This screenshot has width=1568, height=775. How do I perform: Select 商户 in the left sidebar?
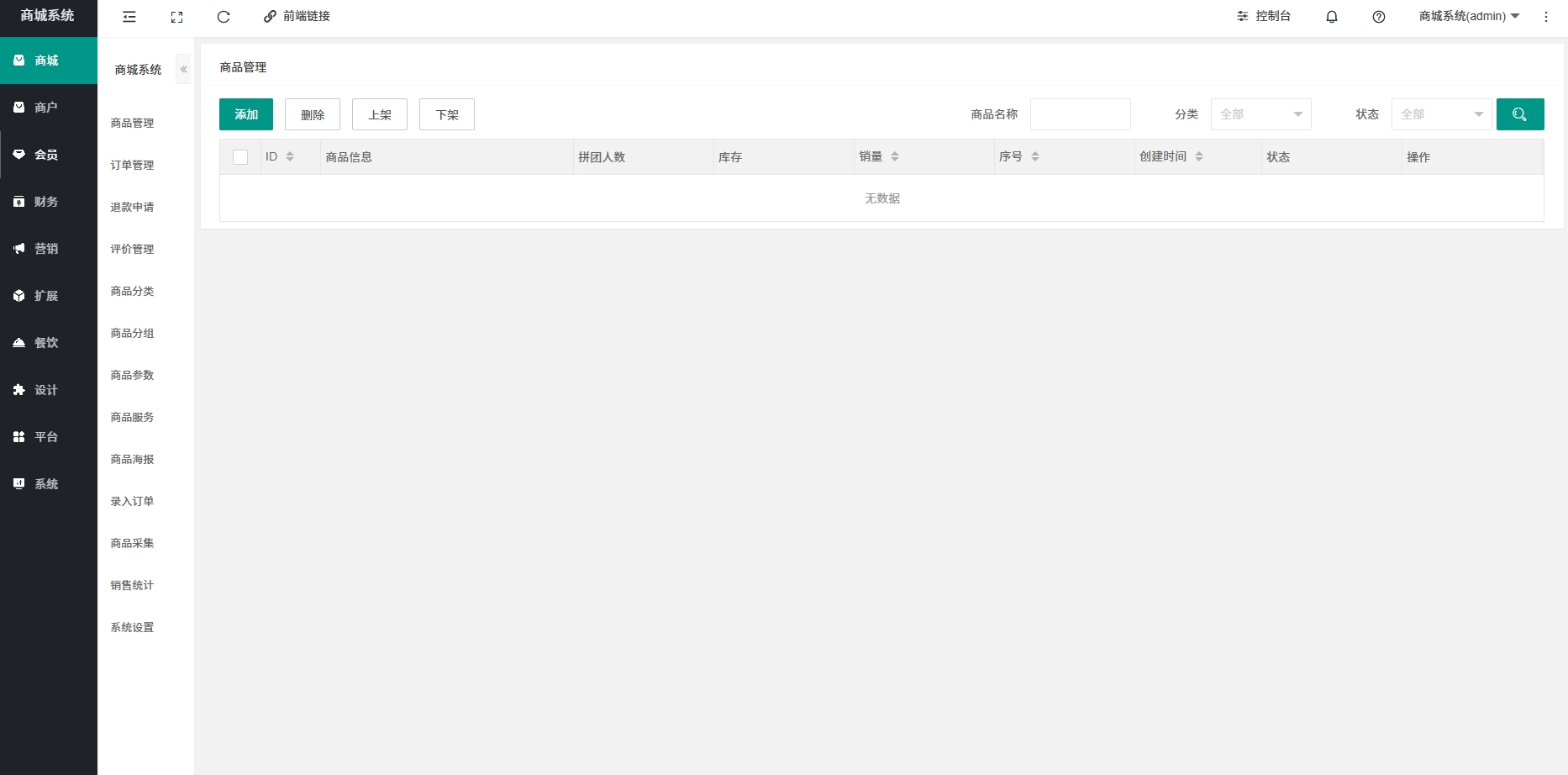point(49,108)
